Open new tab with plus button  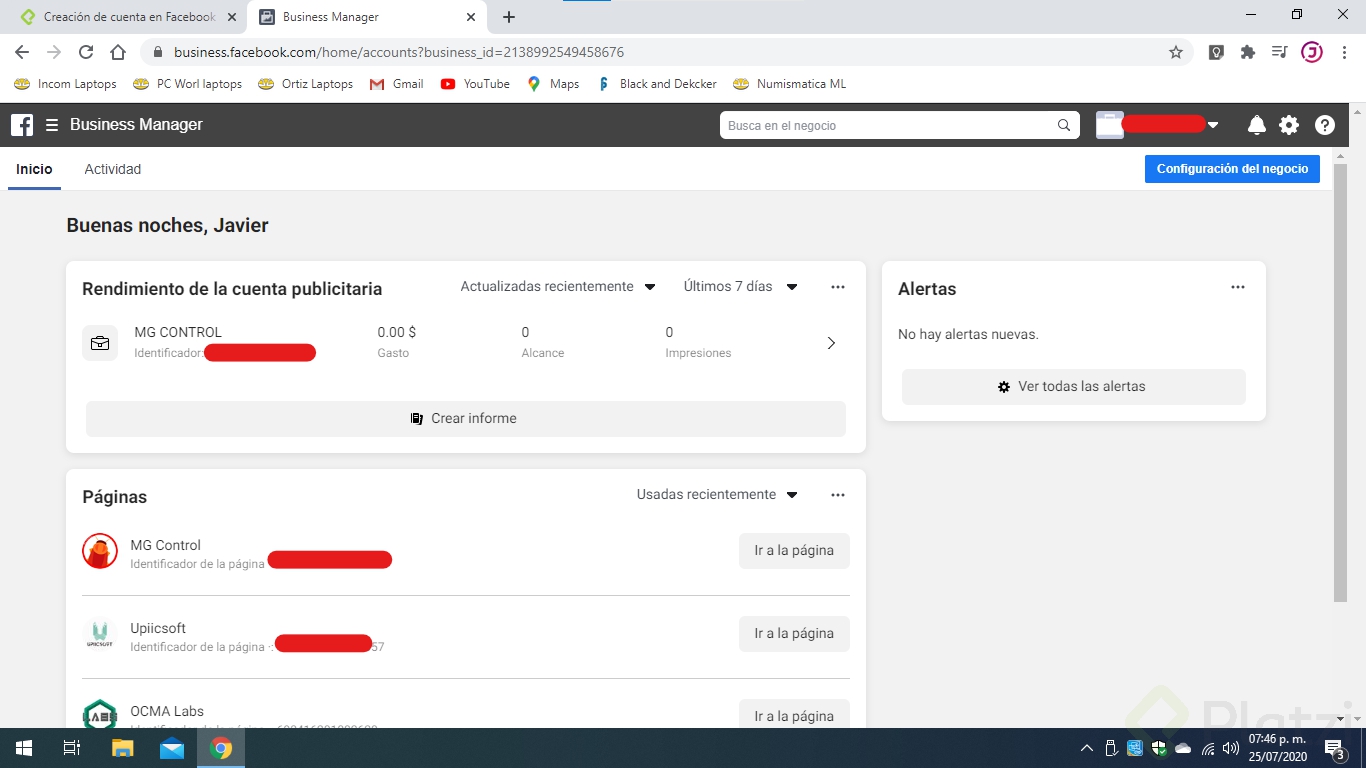click(x=509, y=17)
